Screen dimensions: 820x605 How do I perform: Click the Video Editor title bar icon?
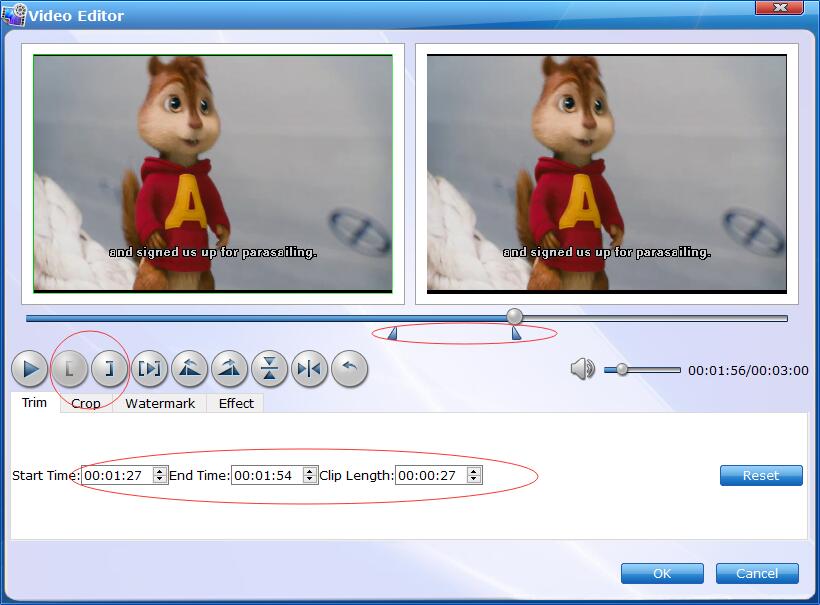tap(14, 15)
